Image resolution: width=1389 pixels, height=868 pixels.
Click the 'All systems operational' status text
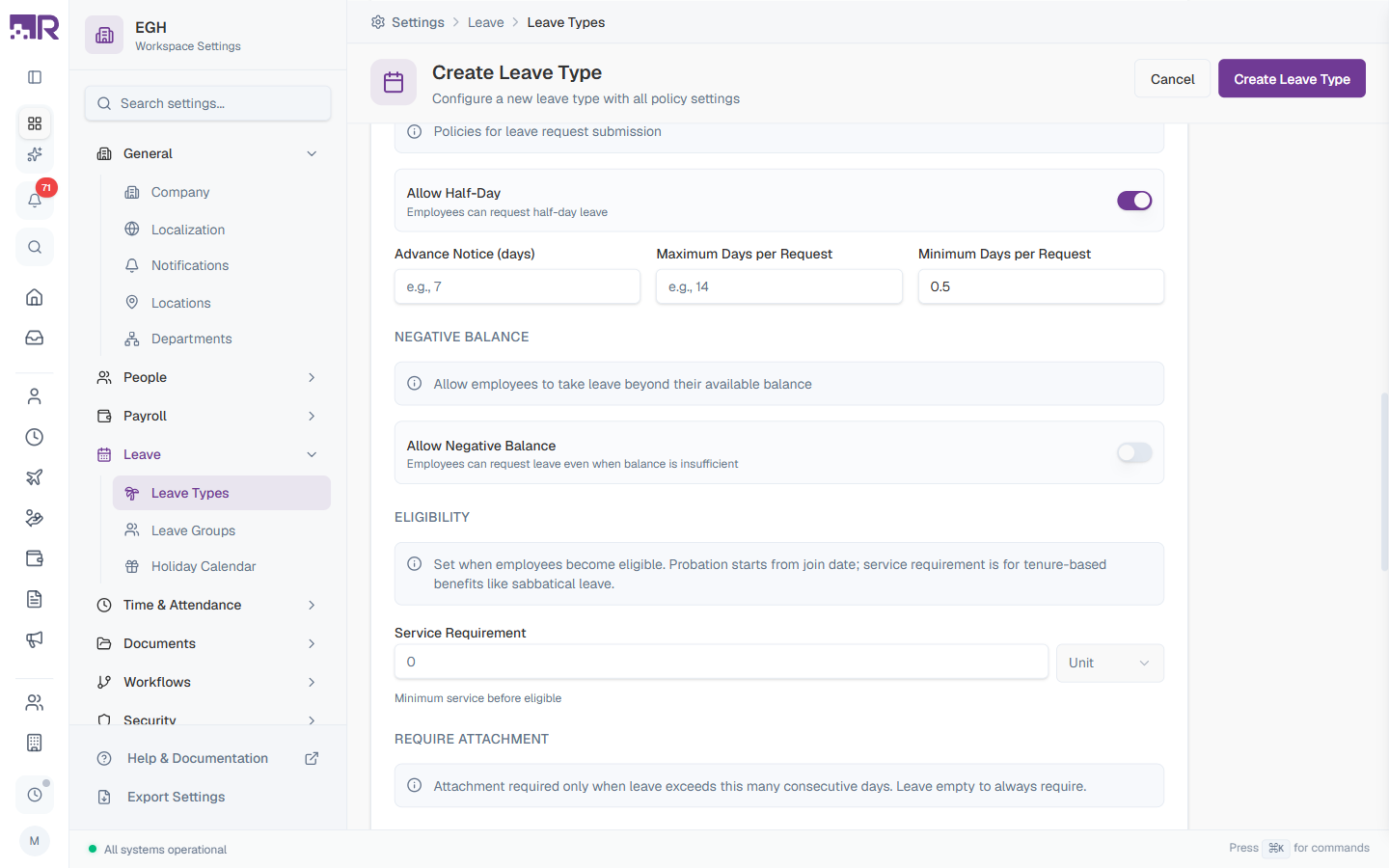[x=165, y=850]
